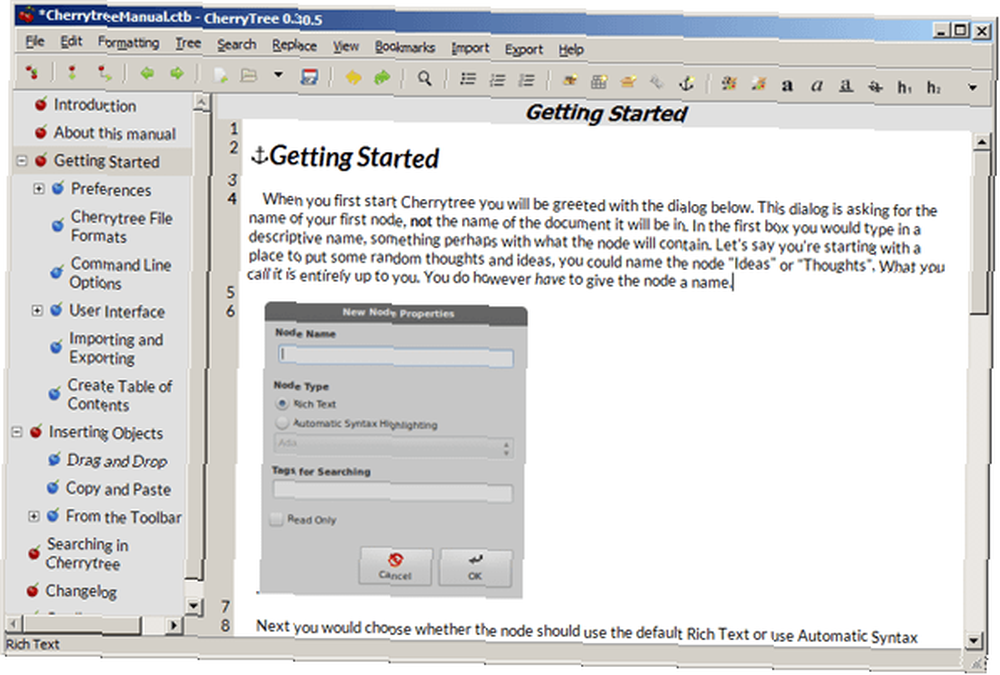The height and width of the screenshot is (675, 1000).
Task: Click document scrollbar down arrow
Action: (x=973, y=640)
